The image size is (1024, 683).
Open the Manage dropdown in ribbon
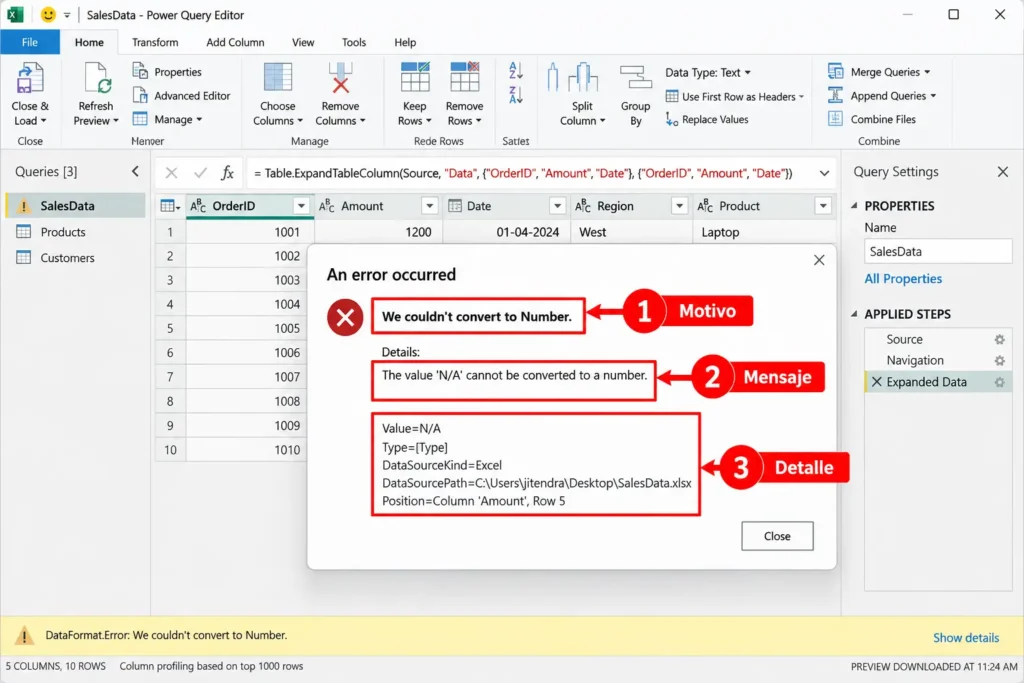point(167,119)
